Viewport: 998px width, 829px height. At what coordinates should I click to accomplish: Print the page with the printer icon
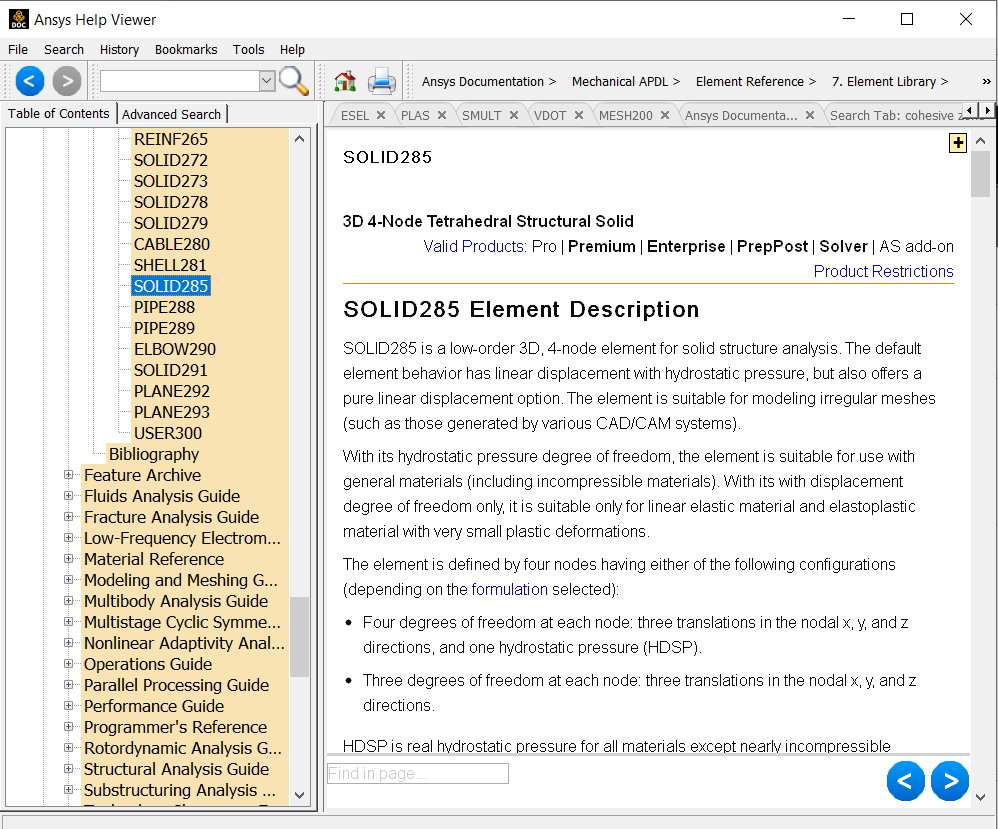382,81
